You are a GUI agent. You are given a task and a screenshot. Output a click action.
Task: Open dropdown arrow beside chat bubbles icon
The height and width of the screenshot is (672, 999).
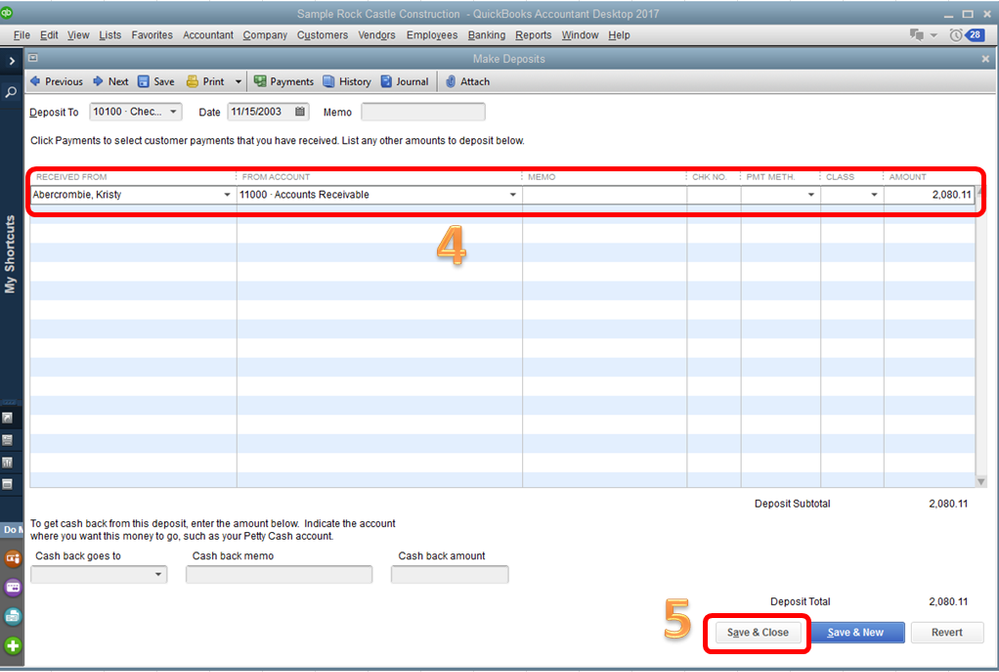tap(933, 36)
